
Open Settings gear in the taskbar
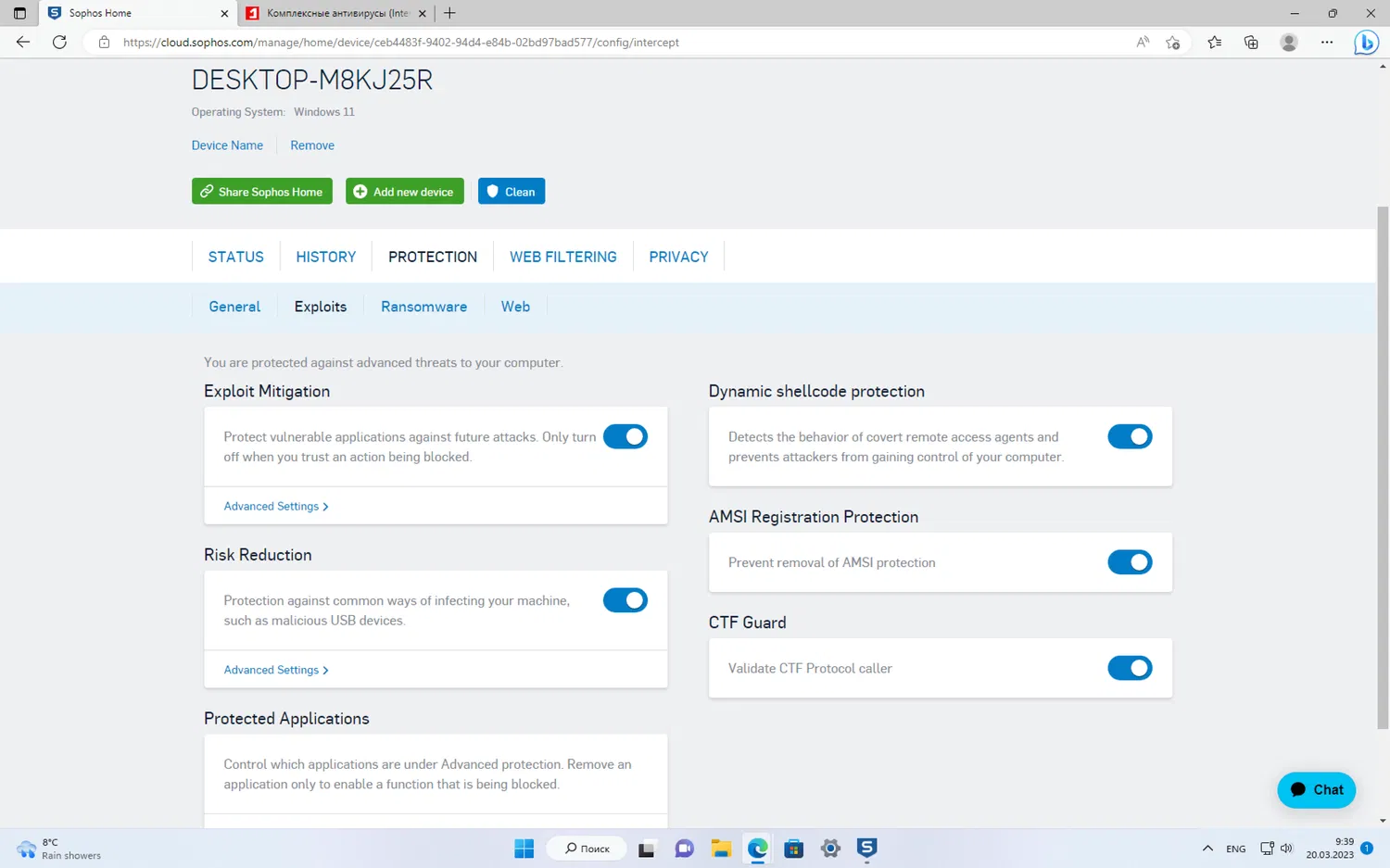pyautogui.click(x=830, y=848)
